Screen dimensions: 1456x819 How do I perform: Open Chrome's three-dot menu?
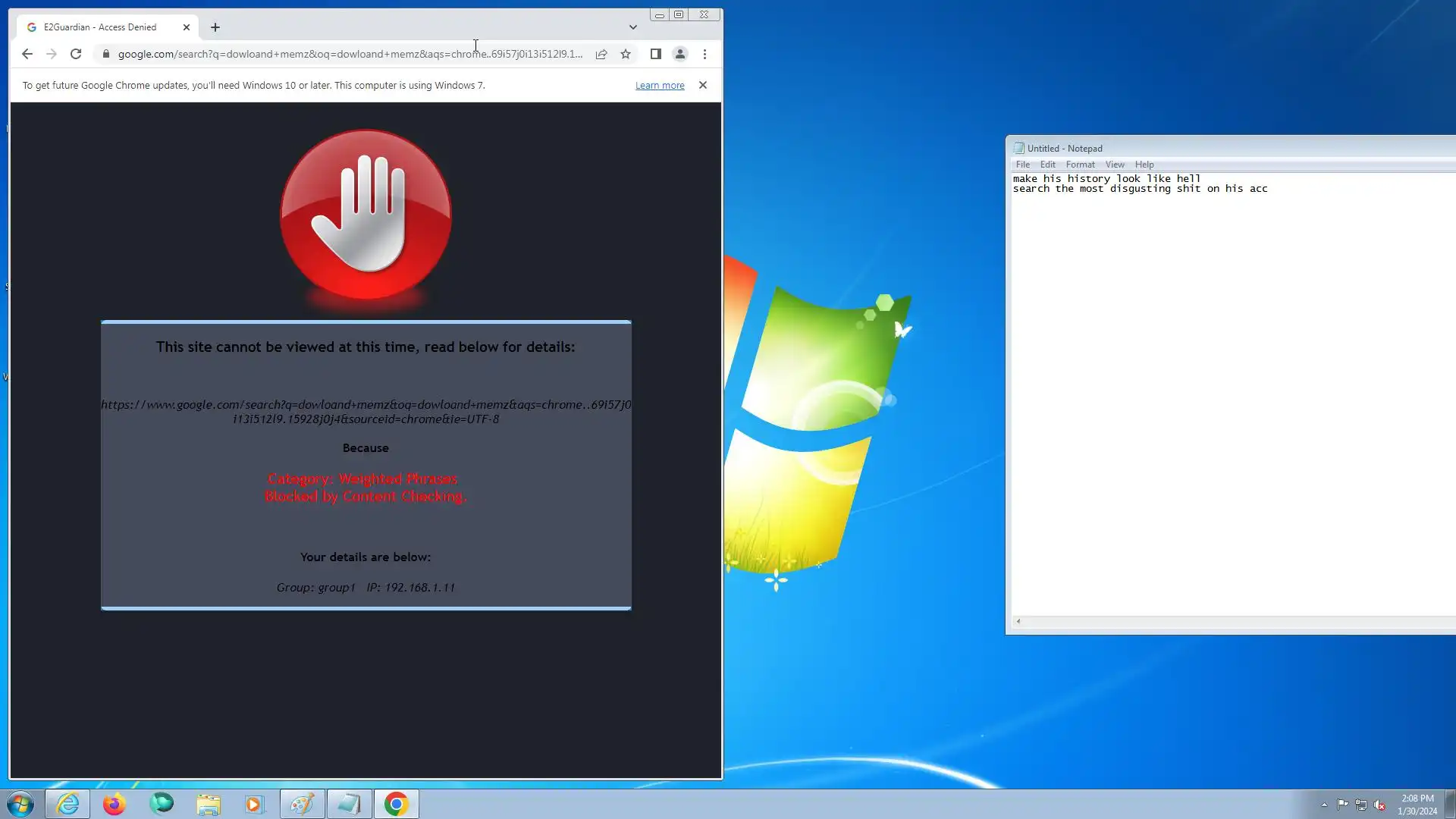point(704,54)
